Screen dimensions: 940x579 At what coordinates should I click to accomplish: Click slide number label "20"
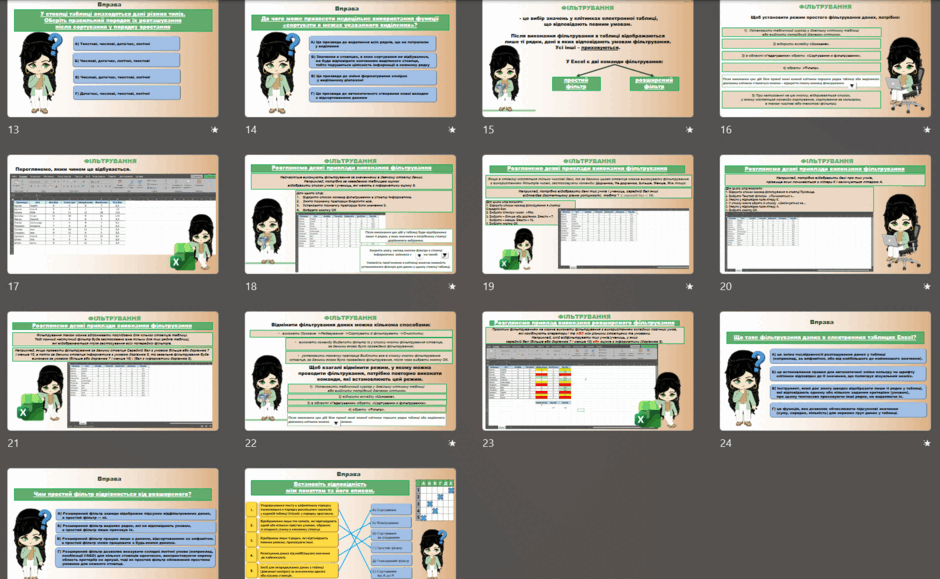pos(726,287)
